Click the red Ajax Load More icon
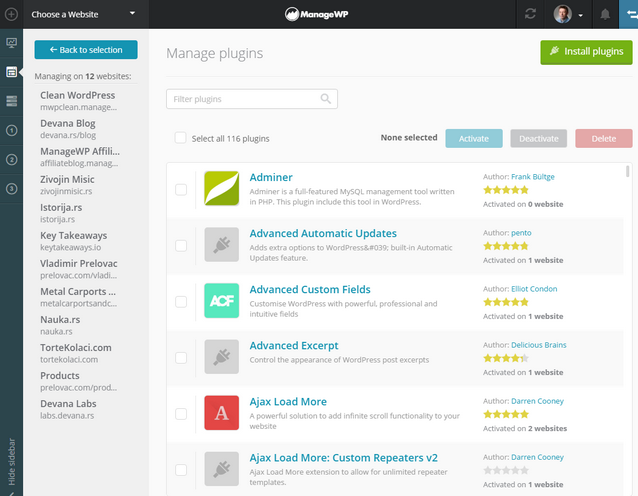This screenshot has width=638, height=496. 222,413
